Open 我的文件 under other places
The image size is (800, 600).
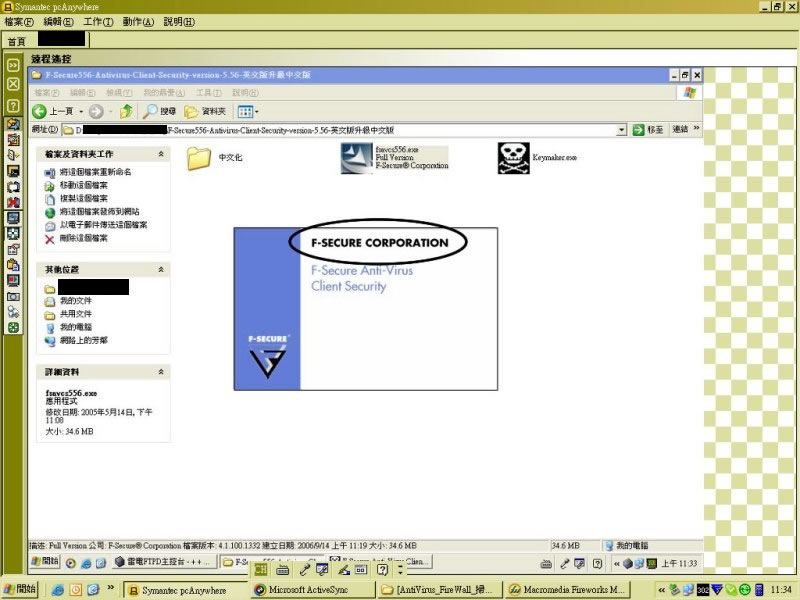click(x=76, y=301)
